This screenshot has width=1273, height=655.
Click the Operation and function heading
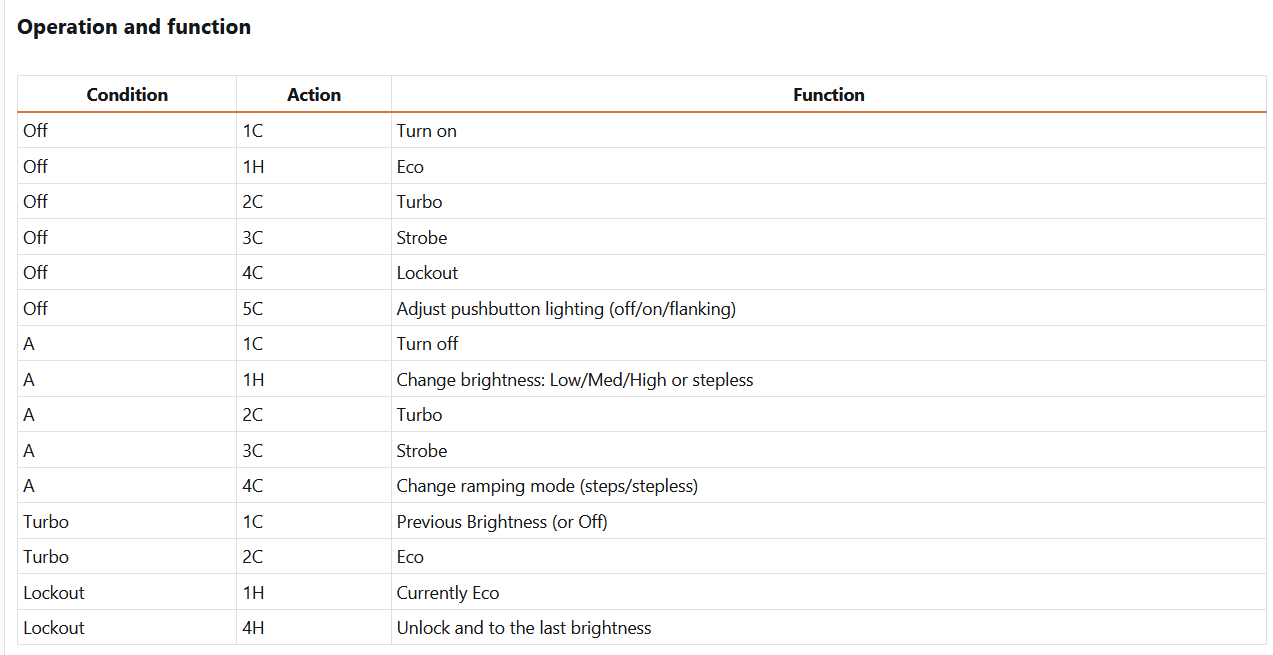coord(134,27)
